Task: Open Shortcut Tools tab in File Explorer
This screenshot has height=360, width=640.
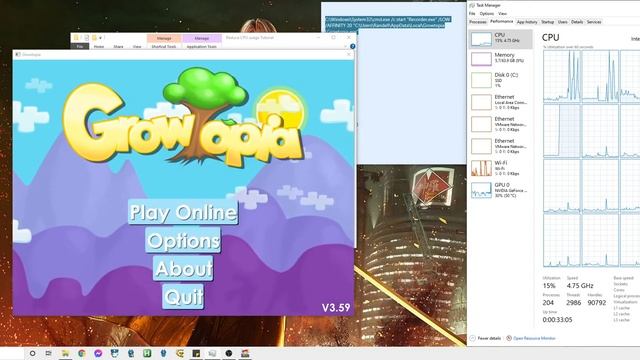Action: (x=164, y=47)
